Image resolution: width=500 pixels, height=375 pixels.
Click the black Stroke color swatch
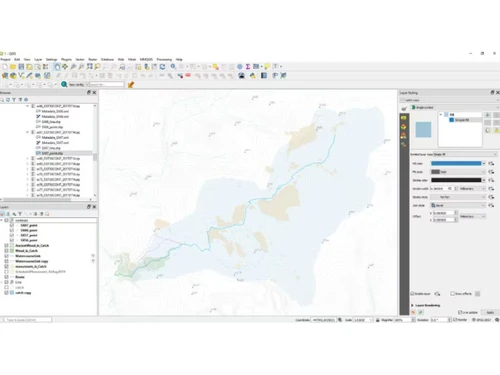[456, 180]
